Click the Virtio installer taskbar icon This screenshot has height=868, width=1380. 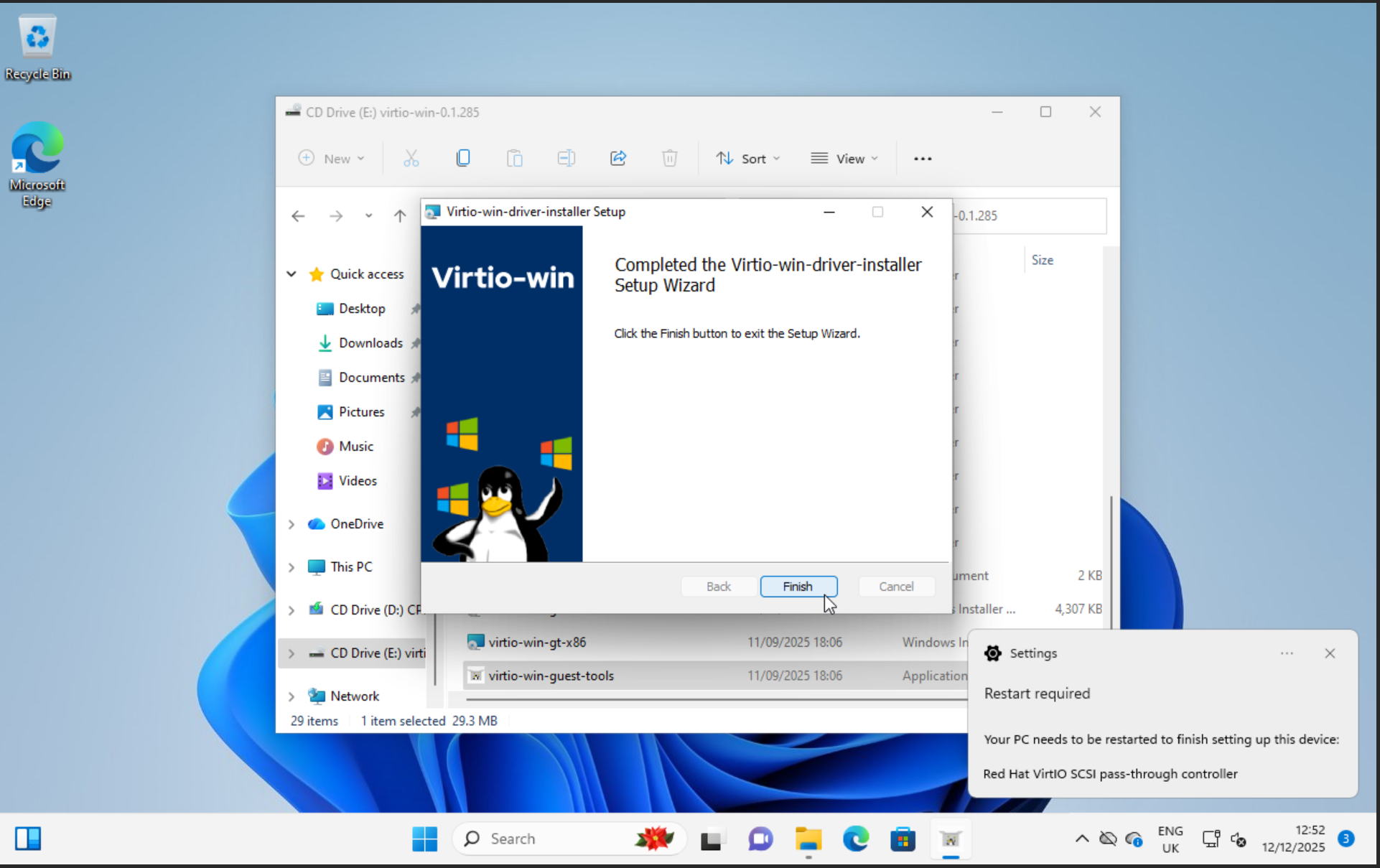click(951, 839)
